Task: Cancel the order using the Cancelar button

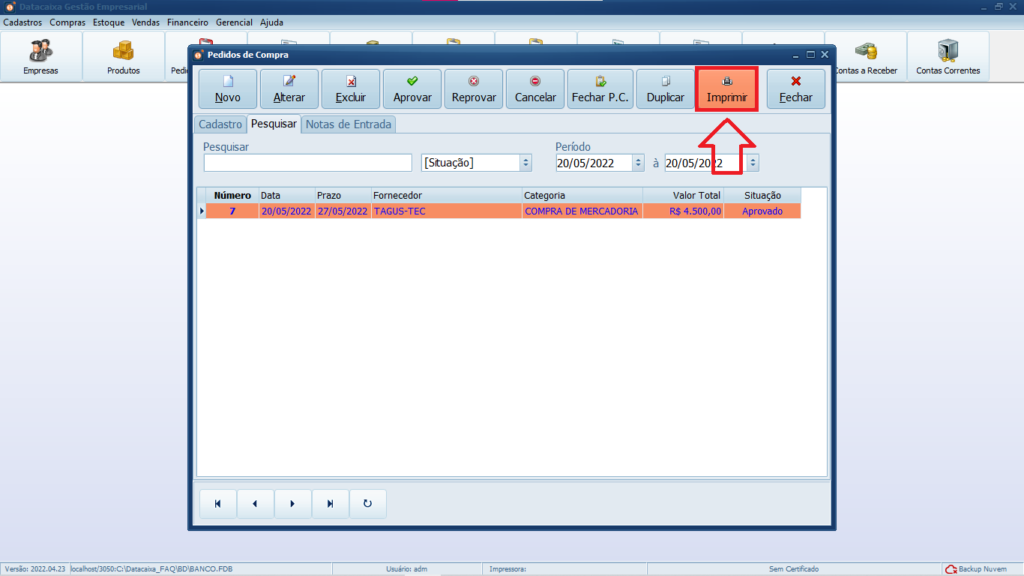Action: tap(535, 89)
